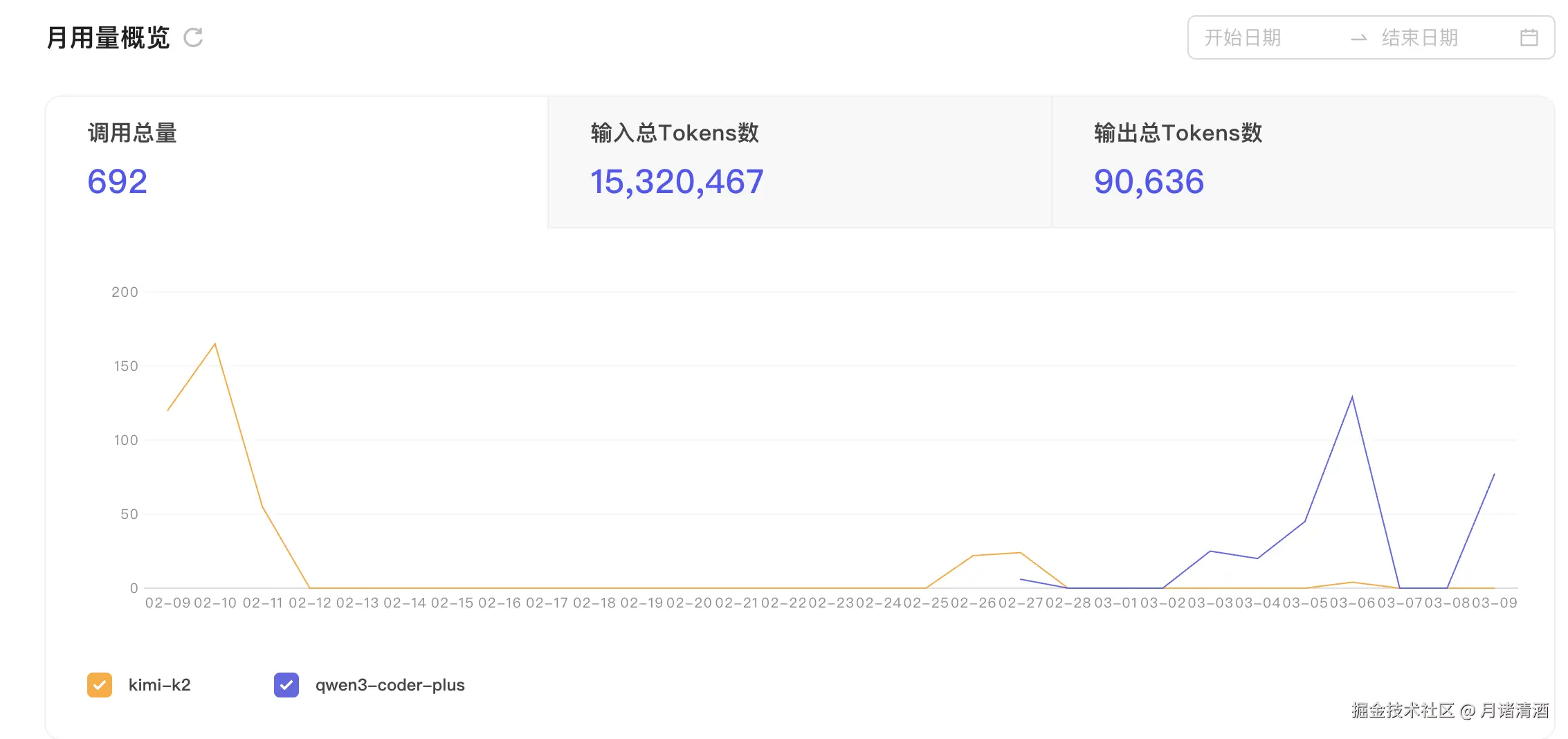
Task: Click the 03-06 peak on purple line
Action: point(1352,397)
